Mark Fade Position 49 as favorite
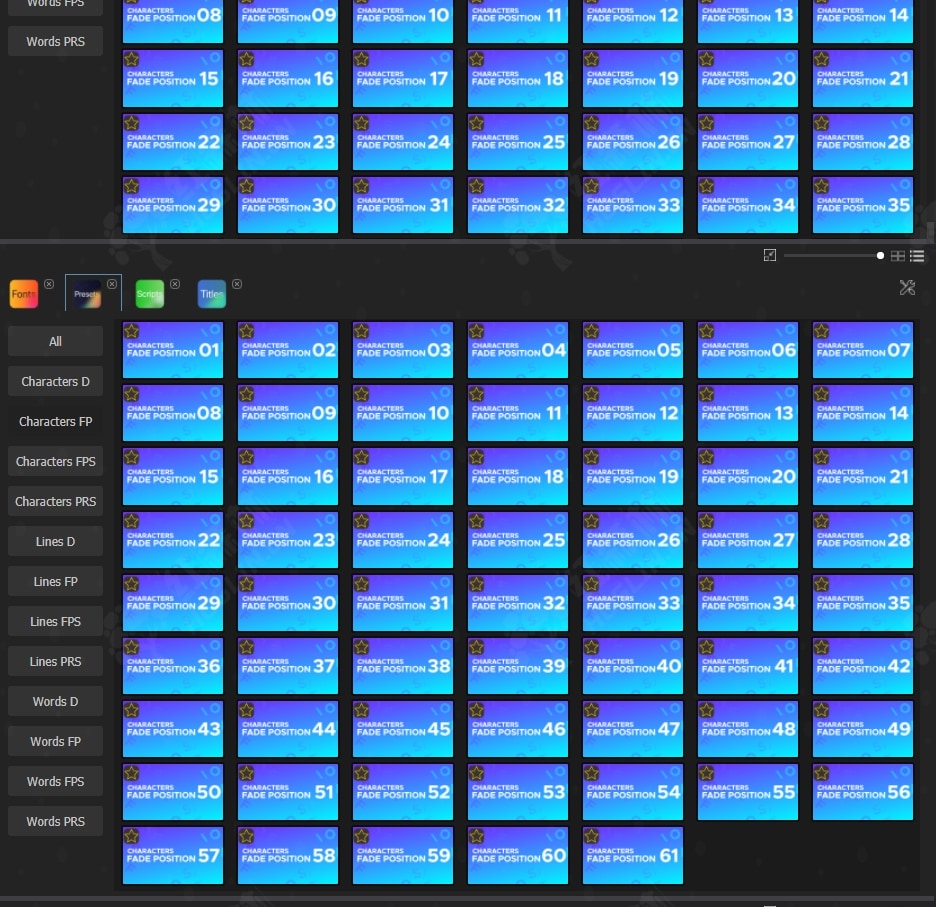The width and height of the screenshot is (936, 907). tap(821, 710)
